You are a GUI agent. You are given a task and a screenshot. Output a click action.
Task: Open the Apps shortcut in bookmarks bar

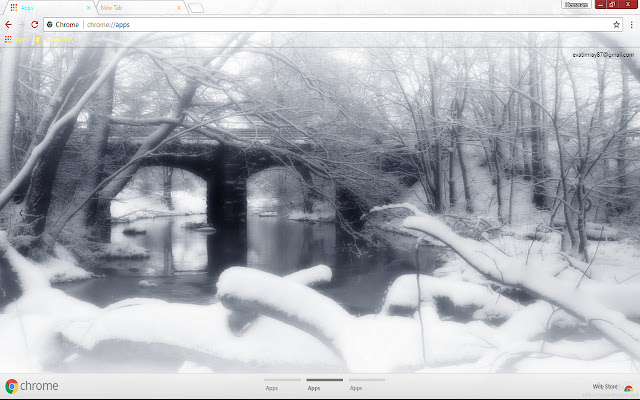click(17, 40)
